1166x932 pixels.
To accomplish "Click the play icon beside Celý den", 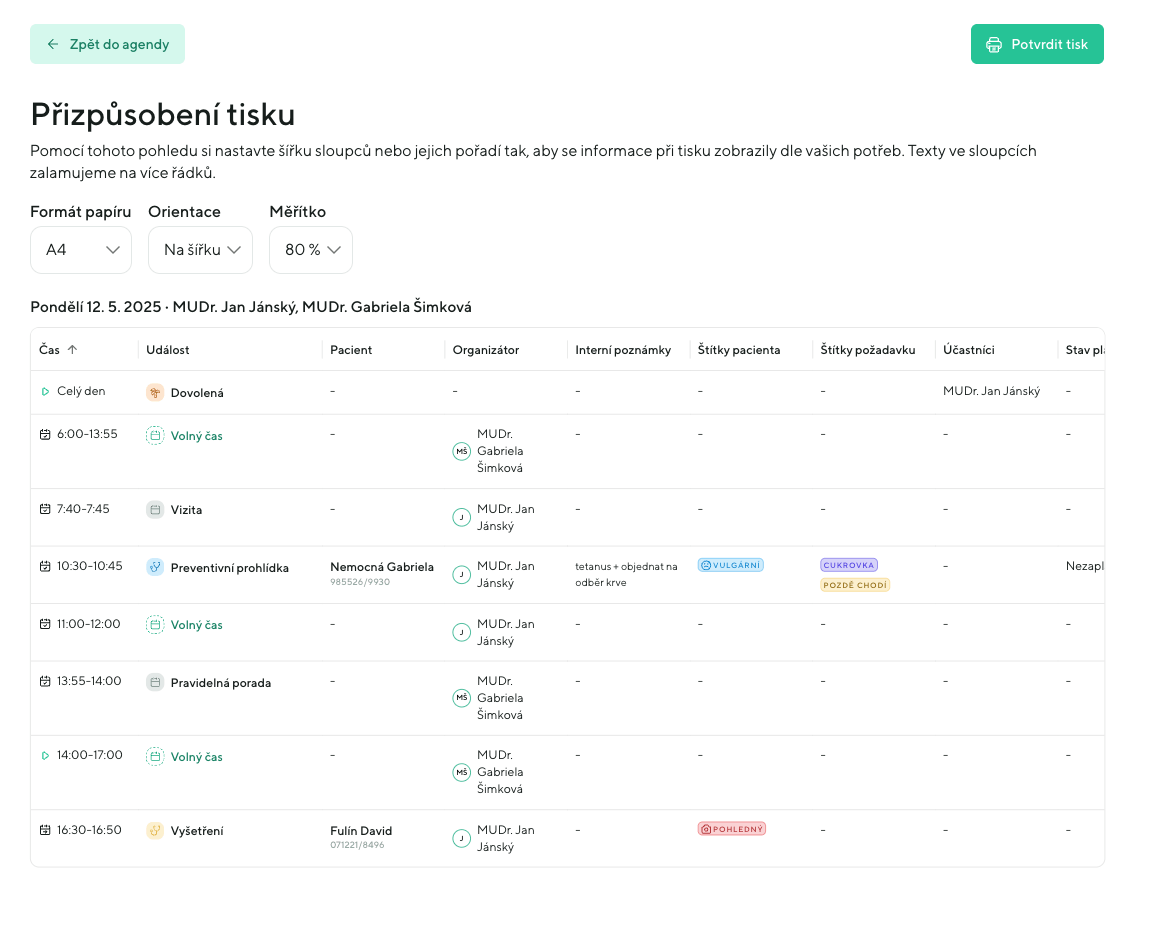I will 45,392.
